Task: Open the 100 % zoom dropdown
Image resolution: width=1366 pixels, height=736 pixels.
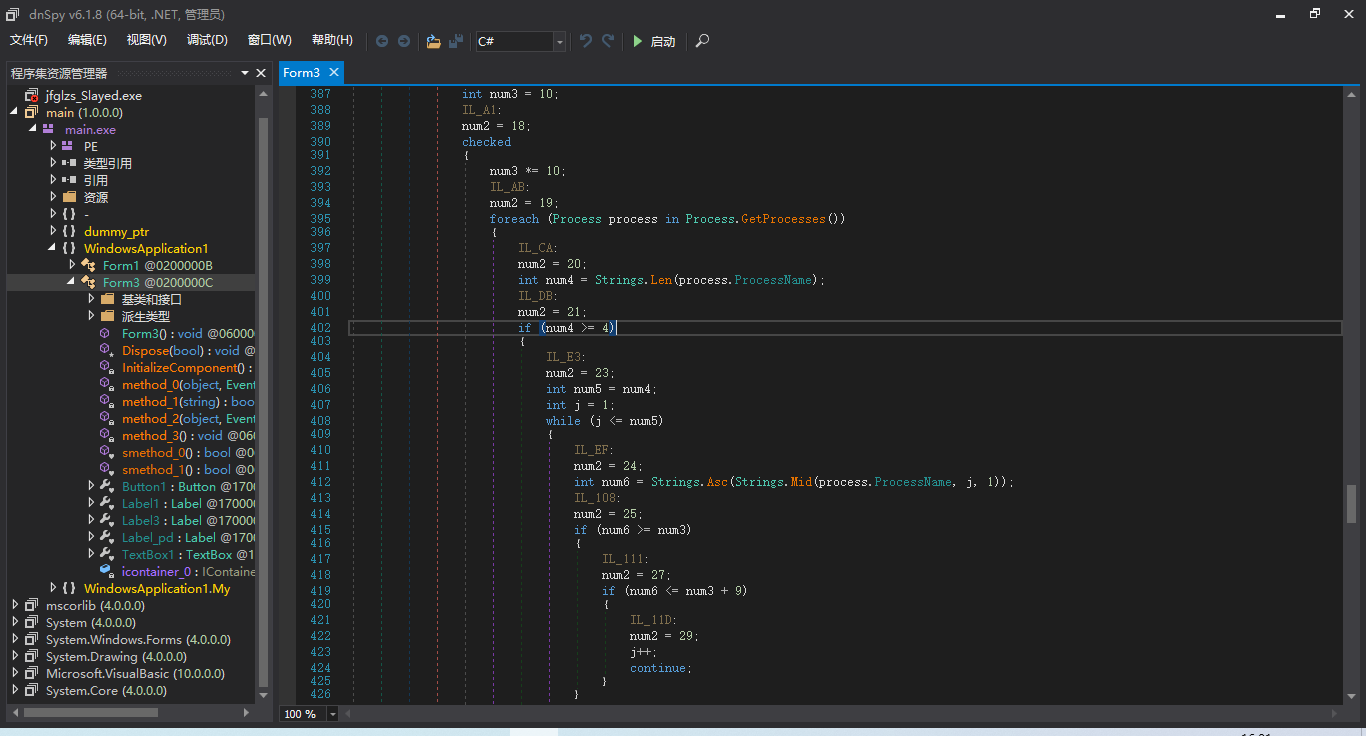Action: click(x=332, y=714)
